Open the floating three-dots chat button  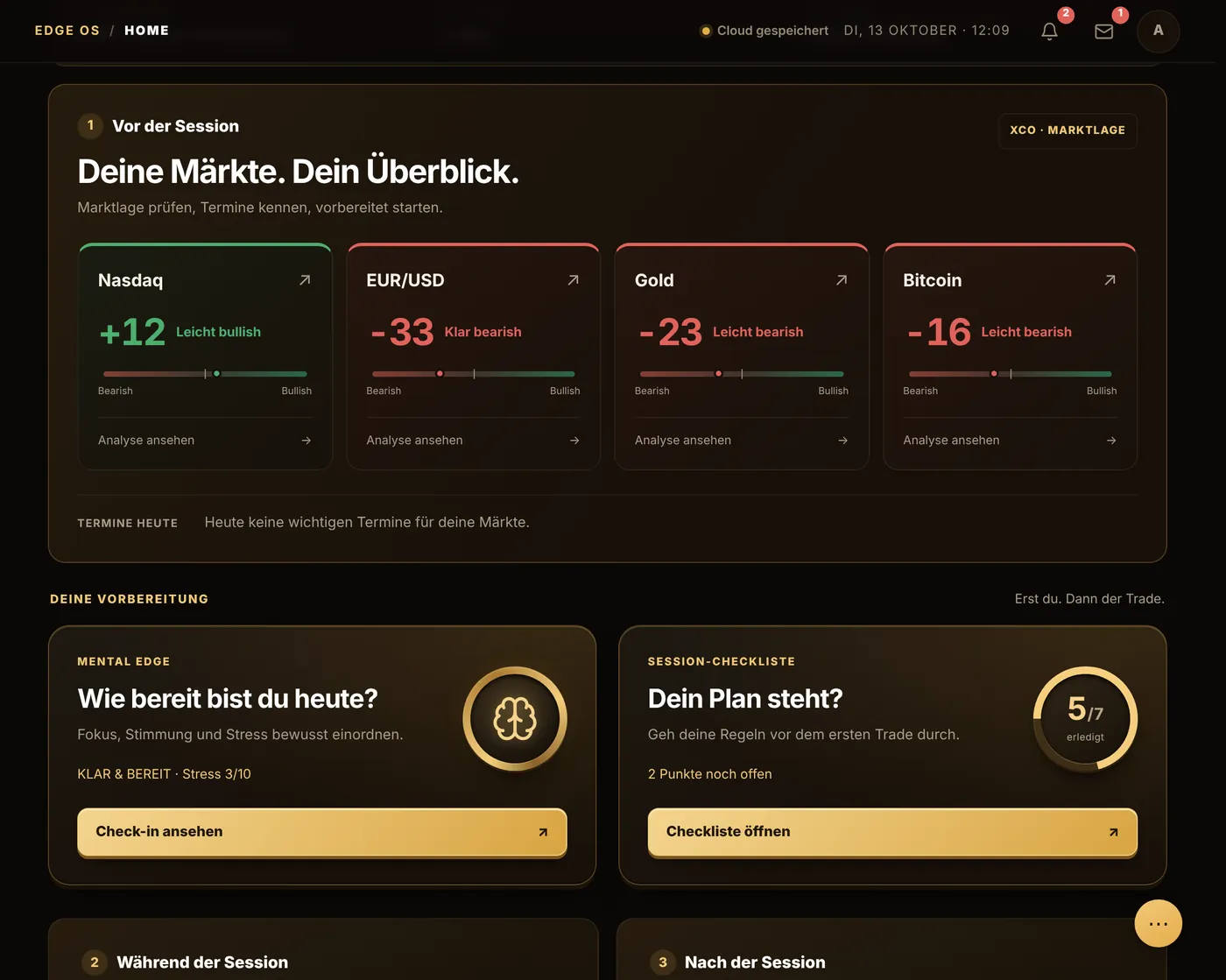[1158, 923]
